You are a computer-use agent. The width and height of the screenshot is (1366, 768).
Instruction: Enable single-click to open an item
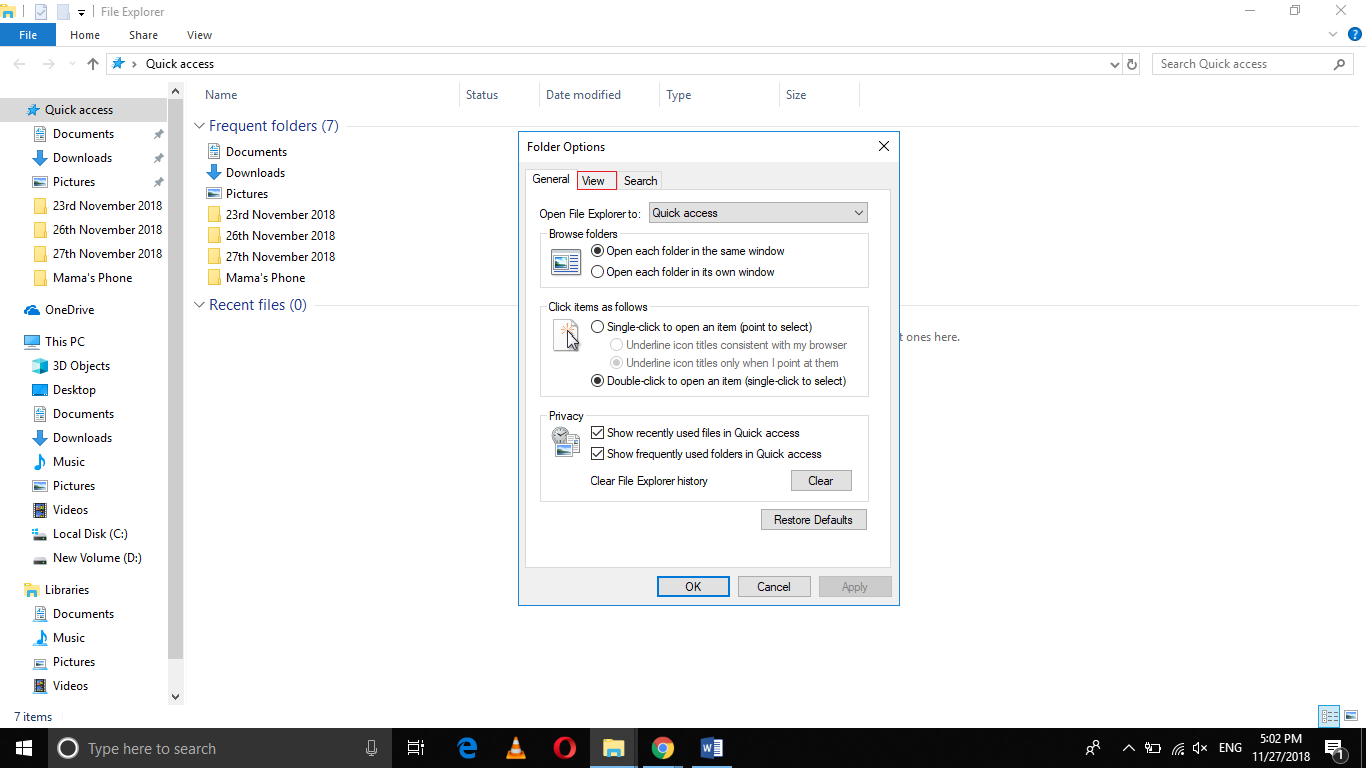(597, 326)
